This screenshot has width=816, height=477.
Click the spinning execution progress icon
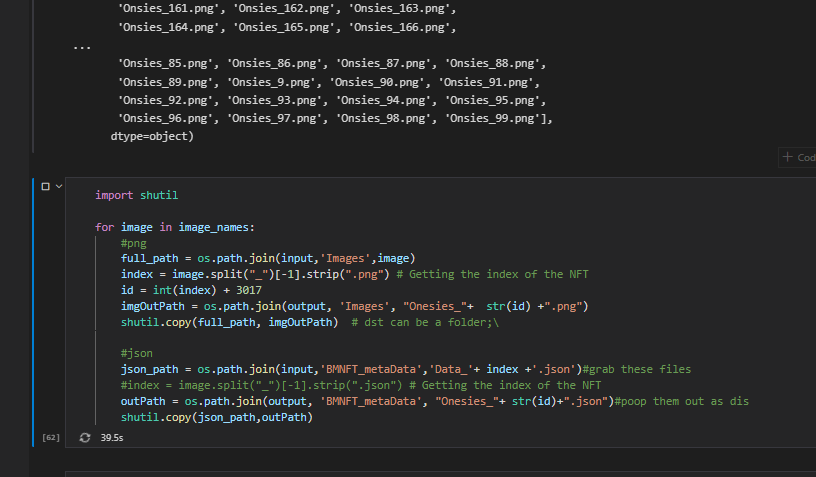85,437
